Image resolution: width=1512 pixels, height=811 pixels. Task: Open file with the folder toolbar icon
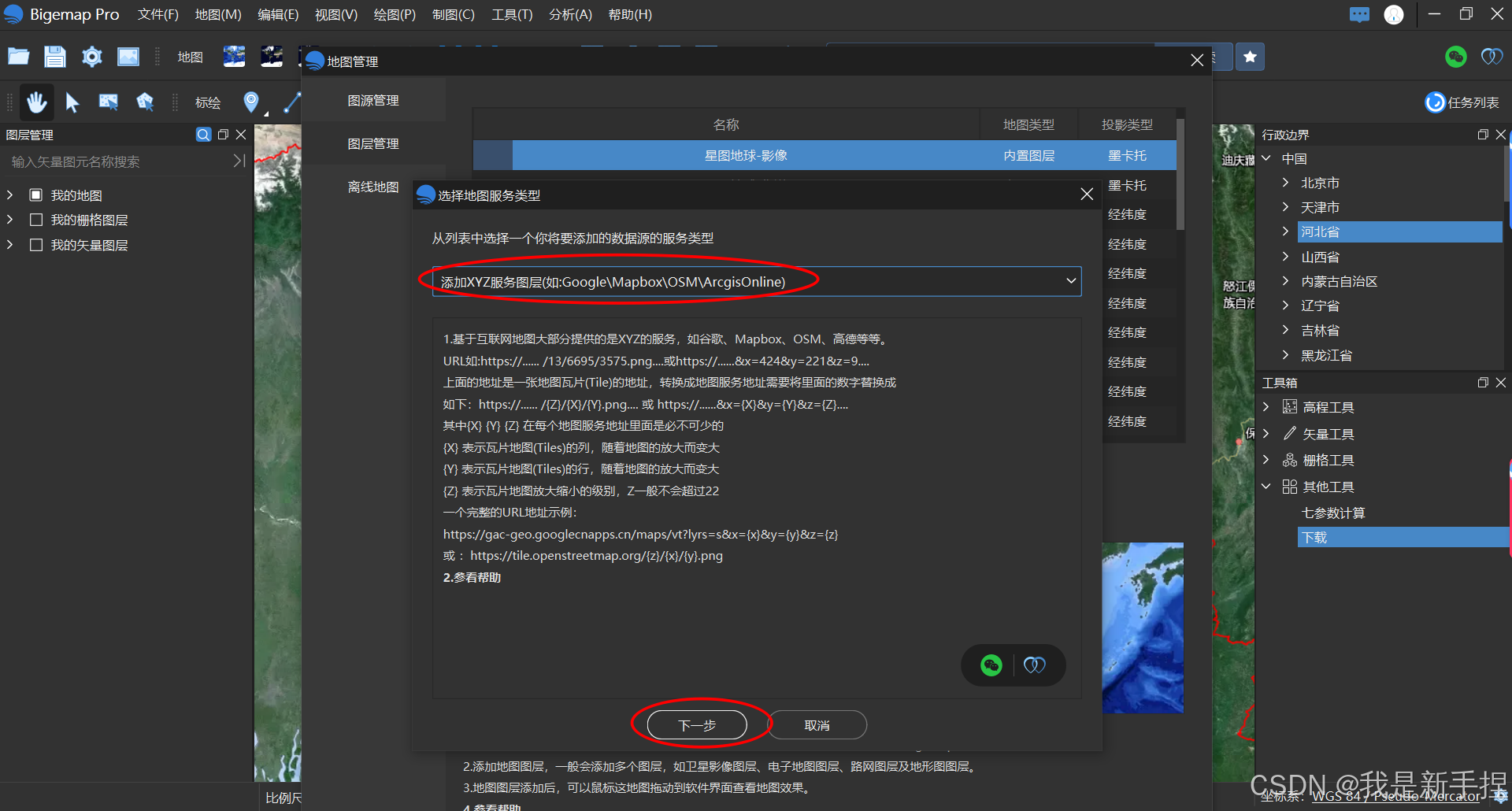(18, 57)
